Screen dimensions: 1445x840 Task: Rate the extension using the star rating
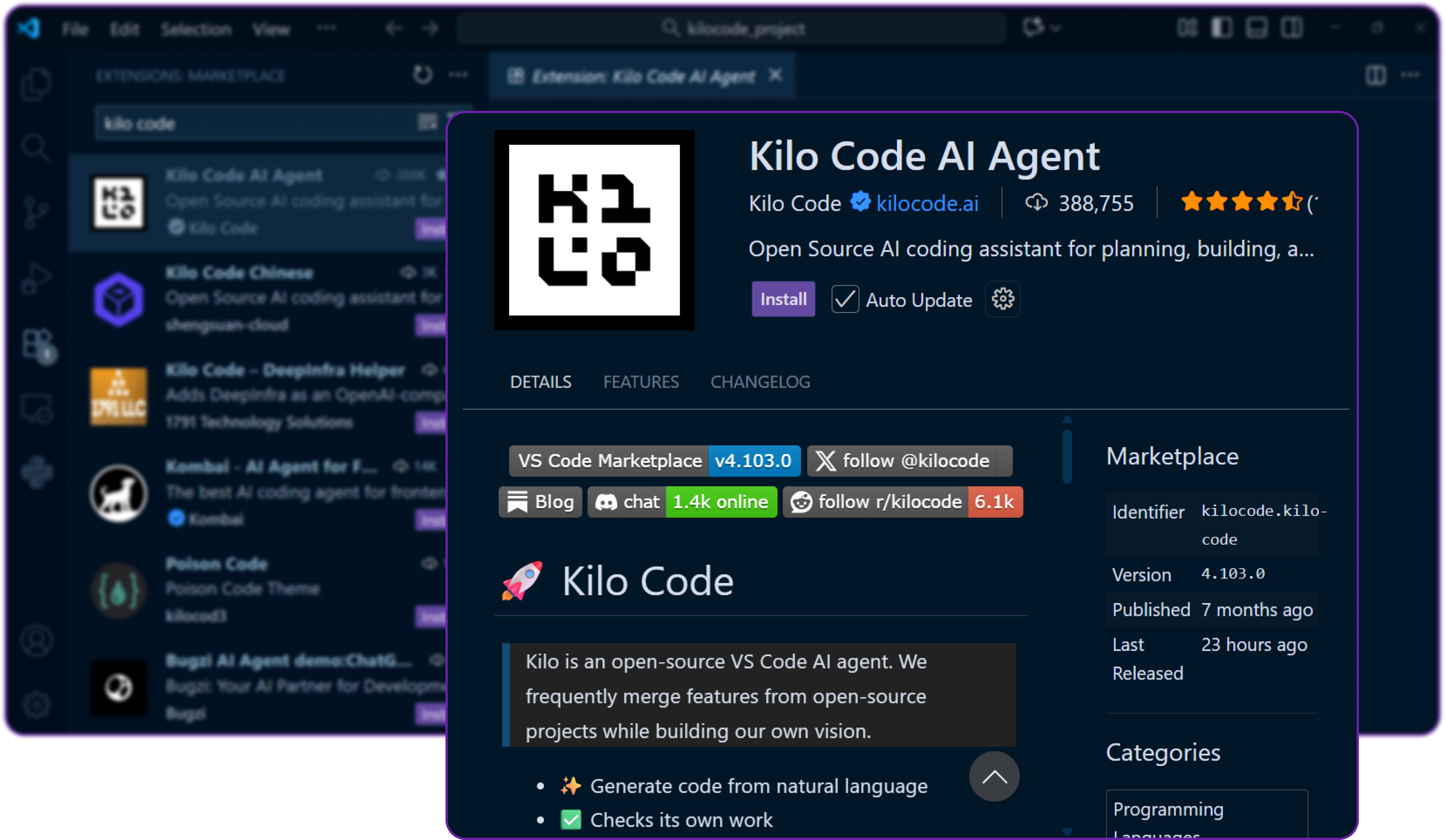pyautogui.click(x=1242, y=203)
